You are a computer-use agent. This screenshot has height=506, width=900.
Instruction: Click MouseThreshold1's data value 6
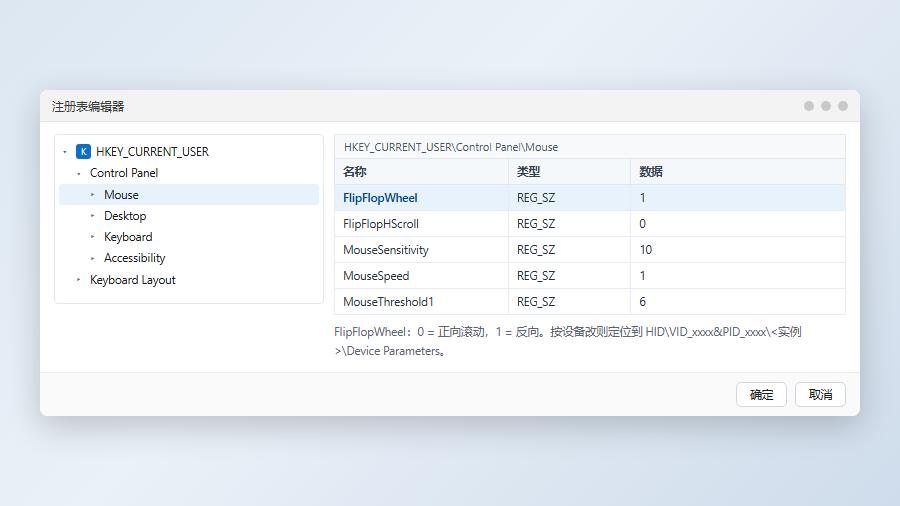pos(642,302)
